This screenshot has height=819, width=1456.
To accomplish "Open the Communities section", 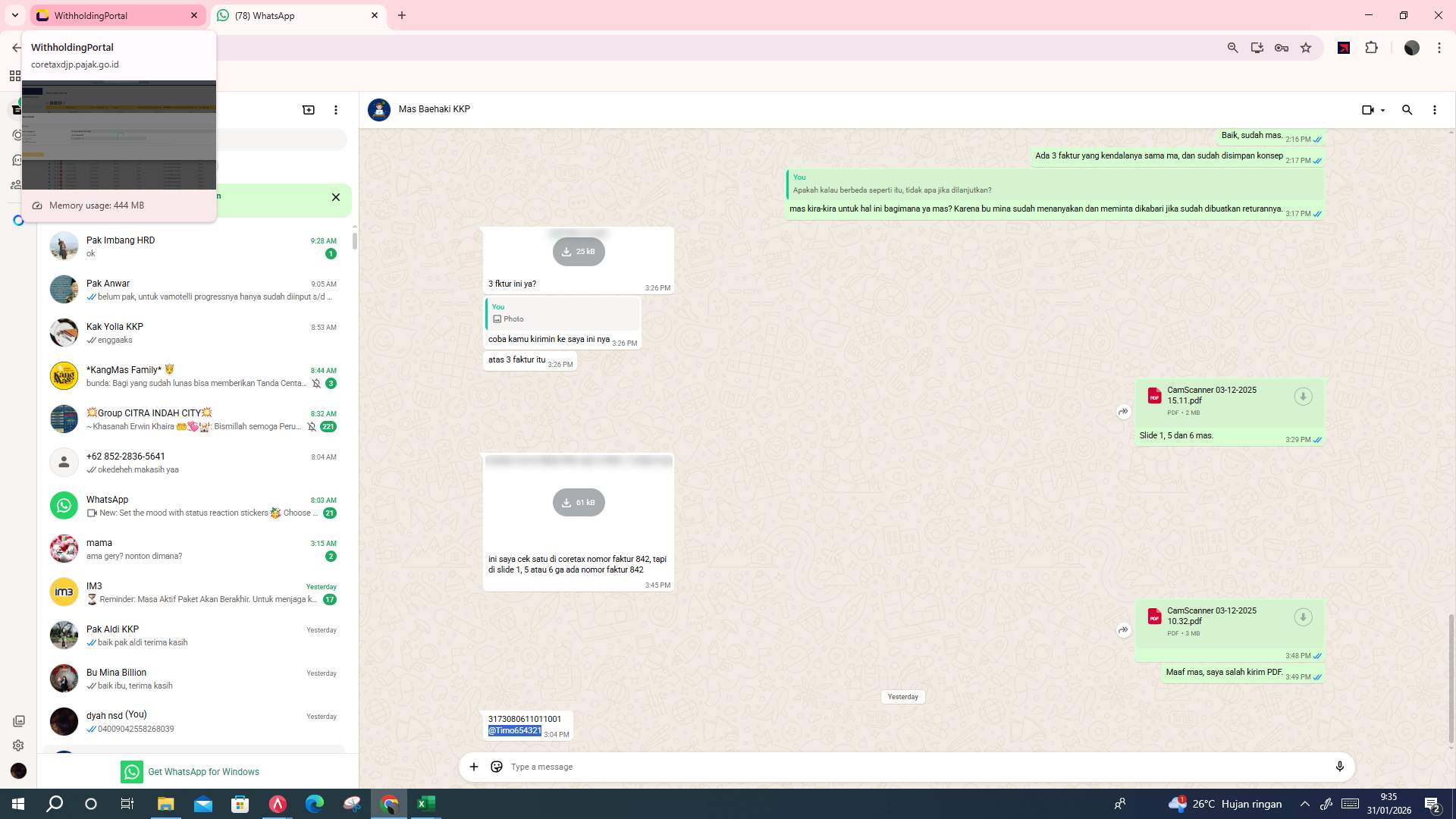I will pyautogui.click(x=17, y=185).
